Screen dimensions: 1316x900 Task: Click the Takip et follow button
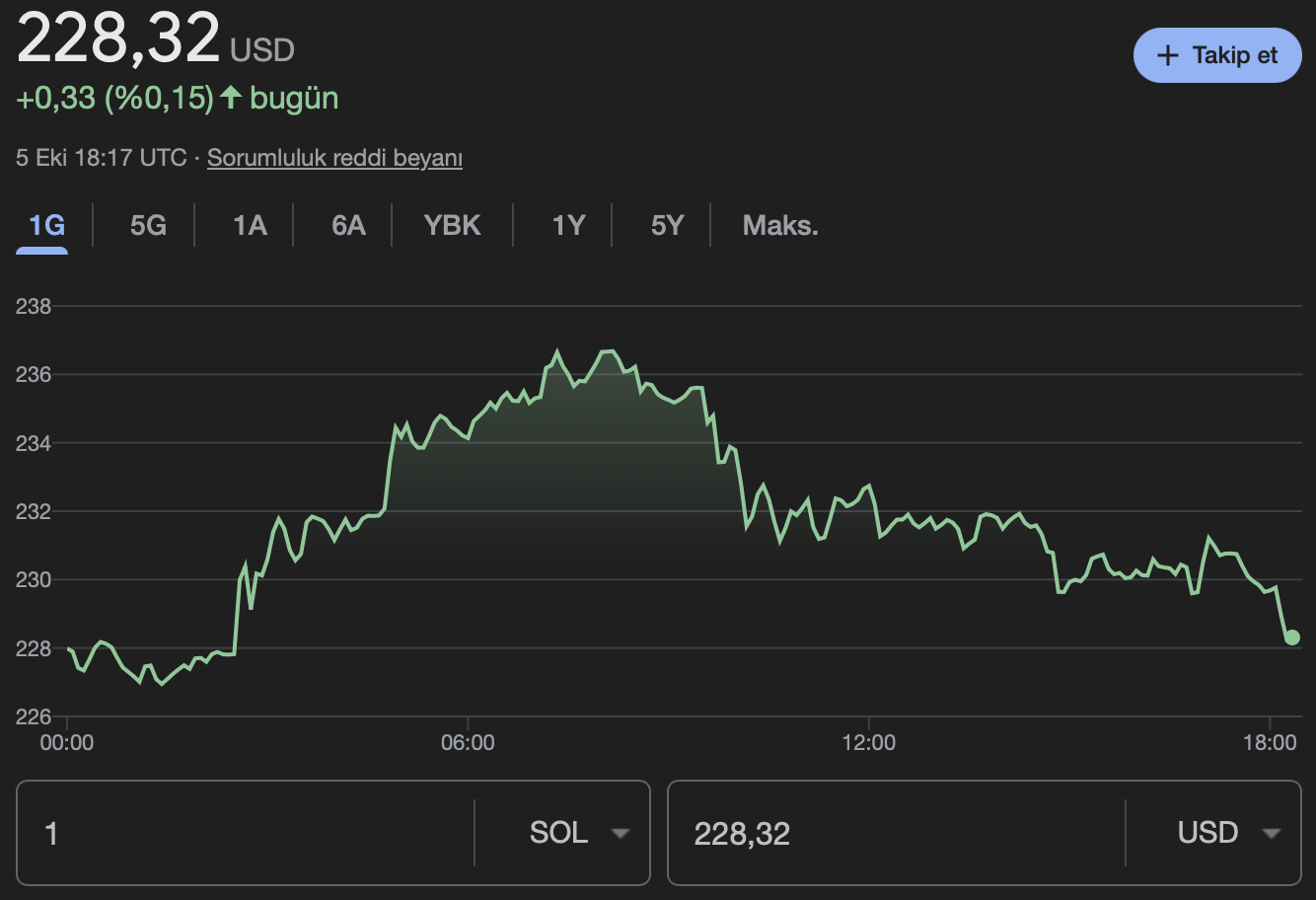tap(1217, 55)
